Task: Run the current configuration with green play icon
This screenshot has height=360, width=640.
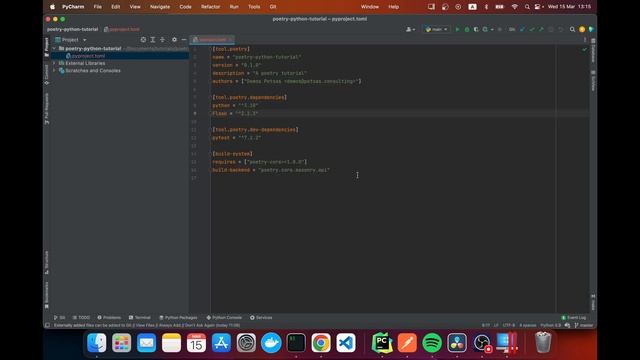Action: (457, 29)
